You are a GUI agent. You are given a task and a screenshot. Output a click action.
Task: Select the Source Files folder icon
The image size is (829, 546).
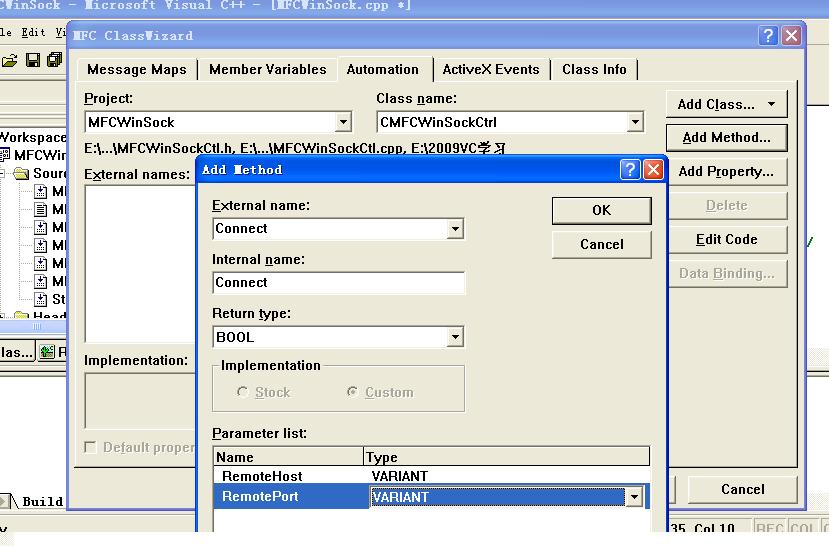[22, 173]
